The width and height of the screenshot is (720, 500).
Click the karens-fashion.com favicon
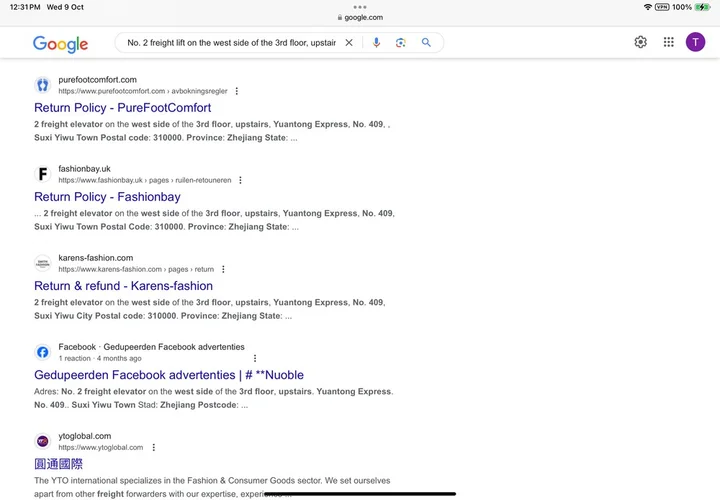point(43,263)
